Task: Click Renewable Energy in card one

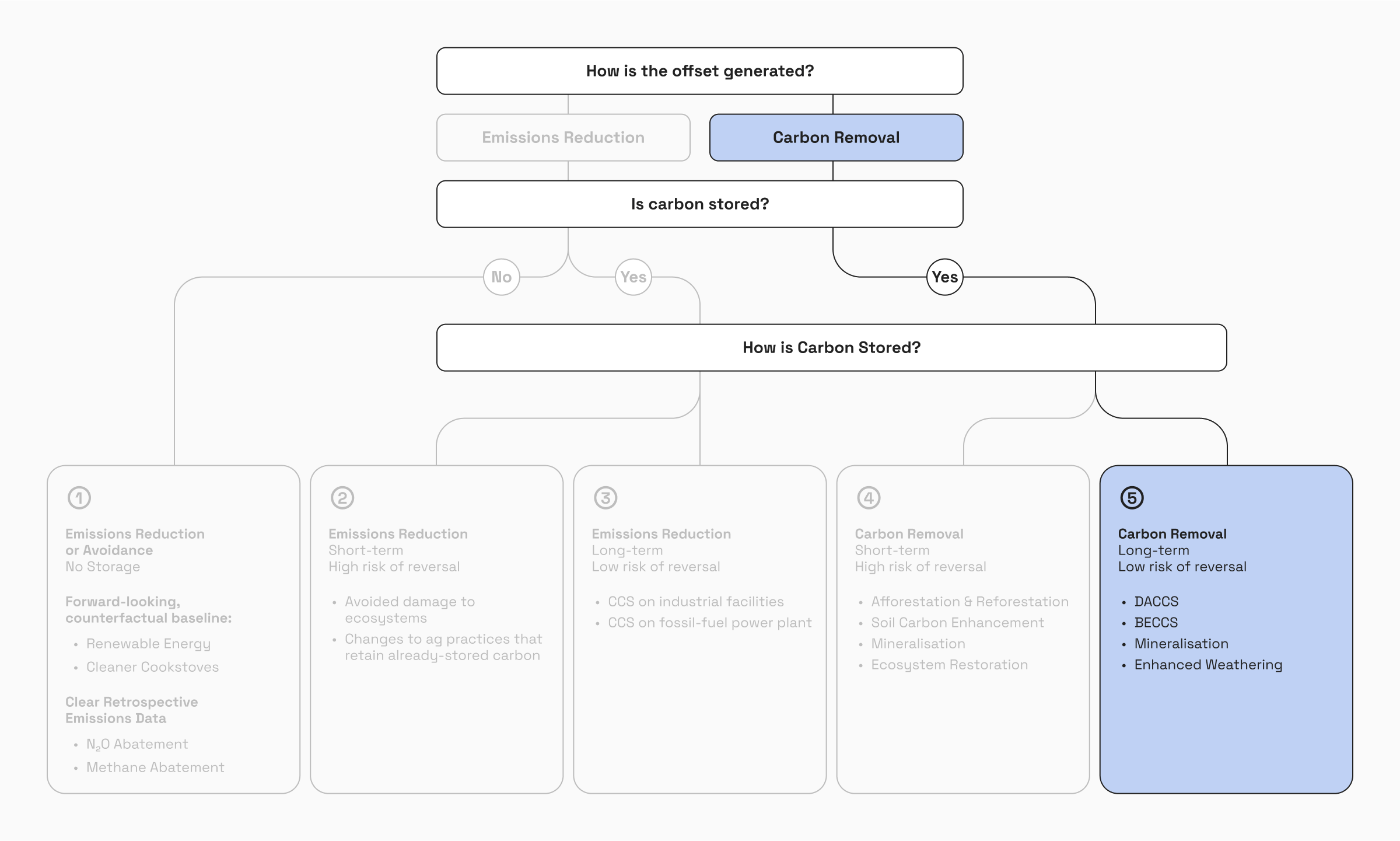Action: [x=148, y=644]
